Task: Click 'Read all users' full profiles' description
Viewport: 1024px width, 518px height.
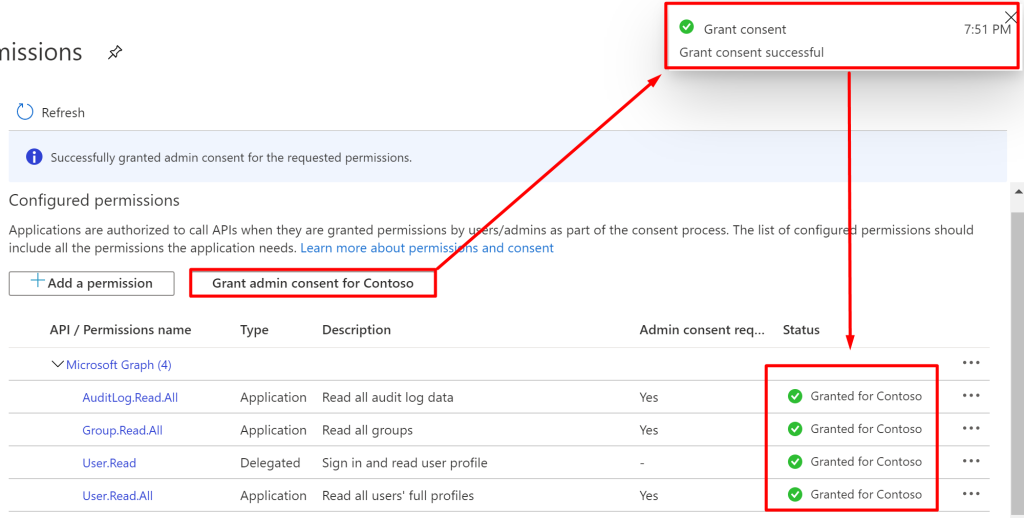Action: pos(398,495)
